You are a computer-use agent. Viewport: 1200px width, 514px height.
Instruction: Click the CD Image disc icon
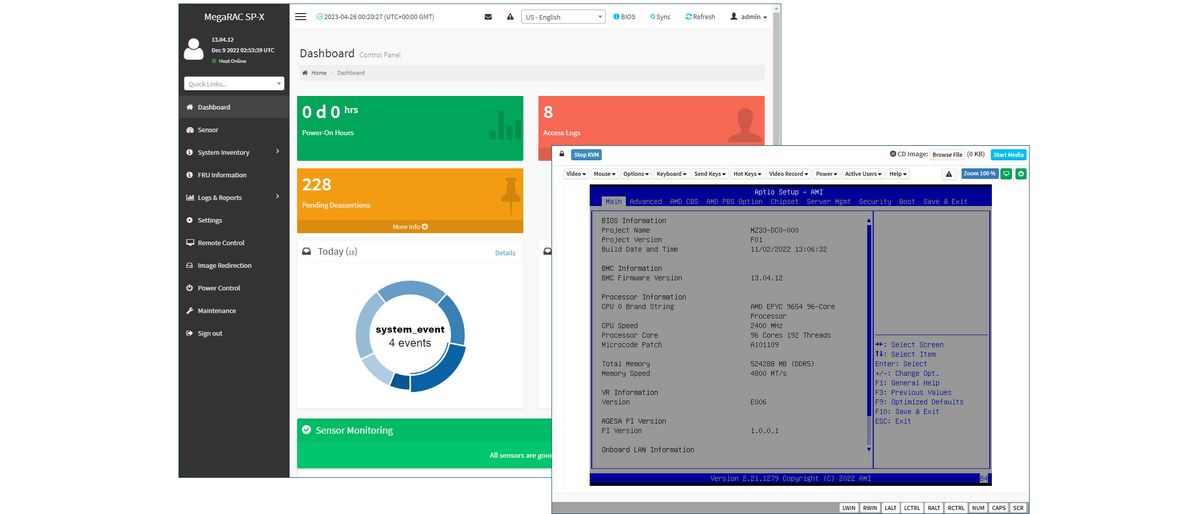[892, 154]
